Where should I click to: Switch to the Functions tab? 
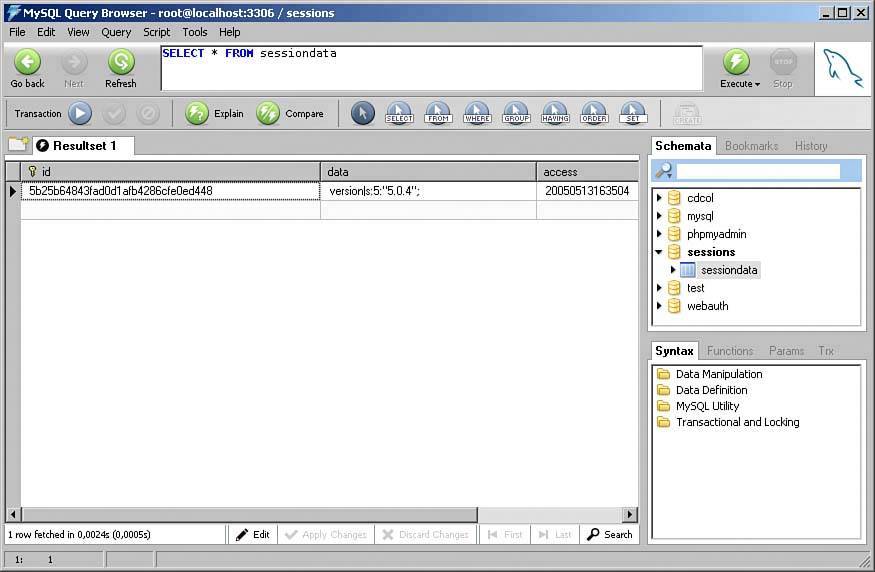tap(730, 351)
